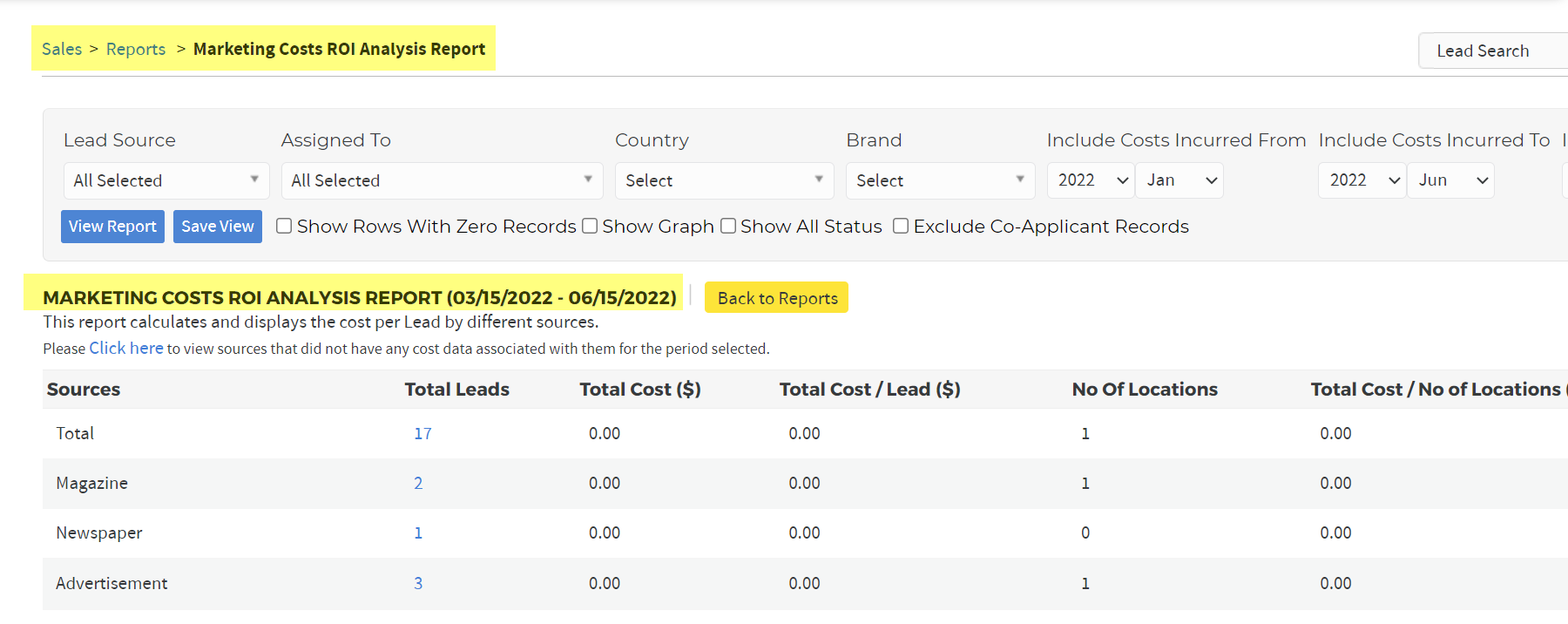Click the View Report button

(x=112, y=227)
